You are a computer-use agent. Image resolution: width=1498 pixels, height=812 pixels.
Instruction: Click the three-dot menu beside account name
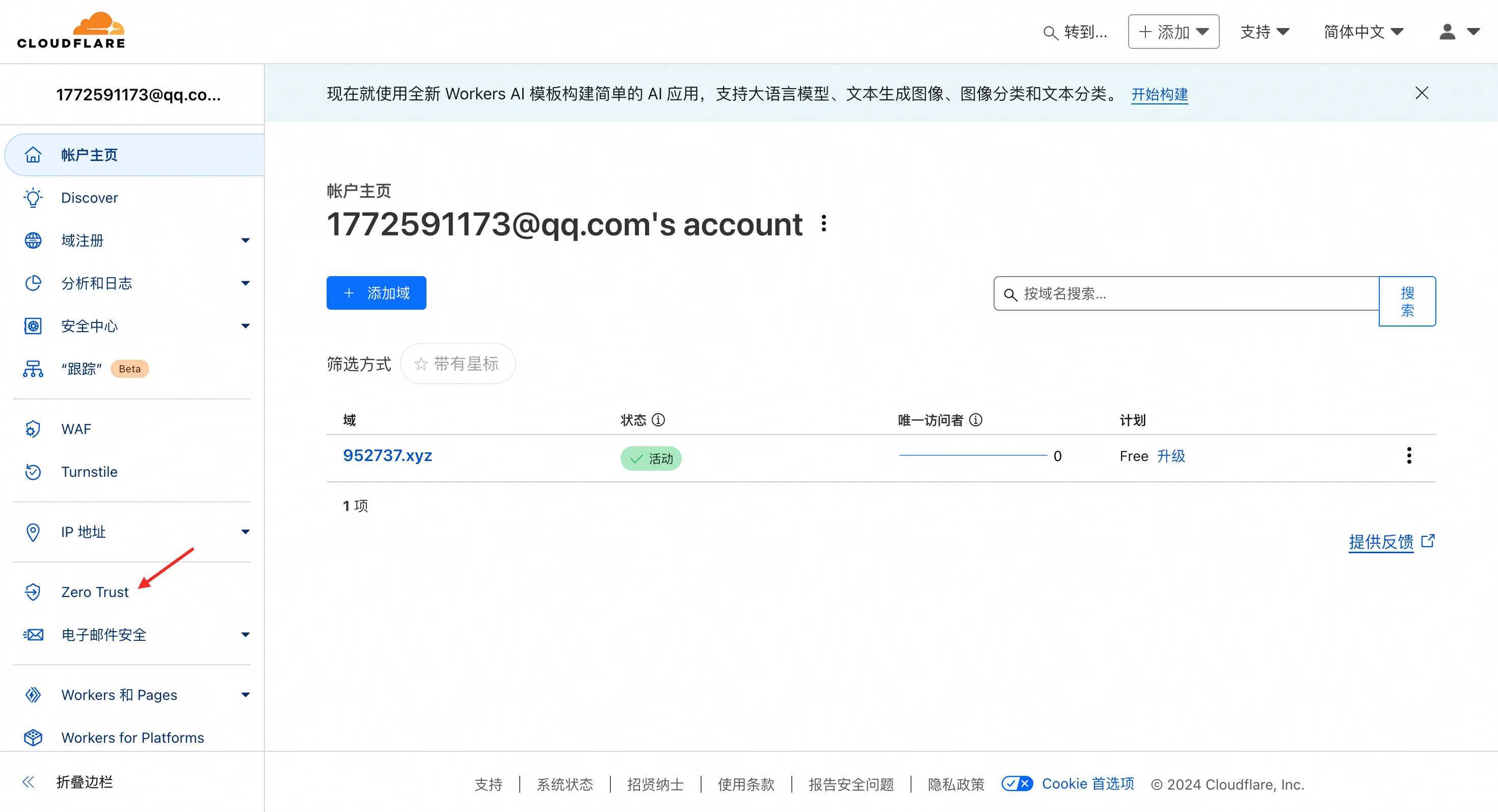pos(824,224)
